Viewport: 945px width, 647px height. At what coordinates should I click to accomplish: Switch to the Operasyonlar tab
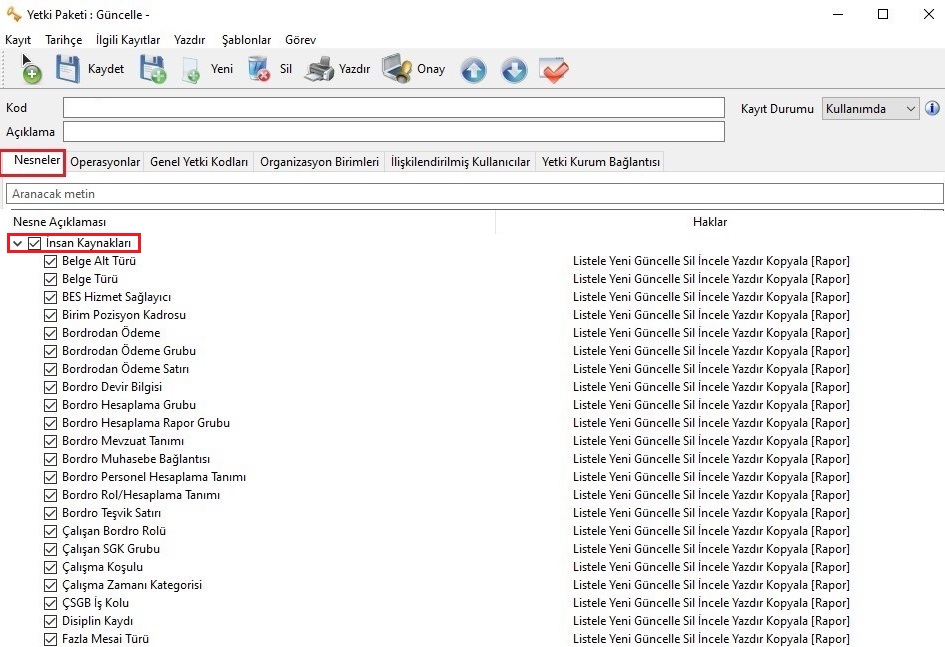click(105, 161)
